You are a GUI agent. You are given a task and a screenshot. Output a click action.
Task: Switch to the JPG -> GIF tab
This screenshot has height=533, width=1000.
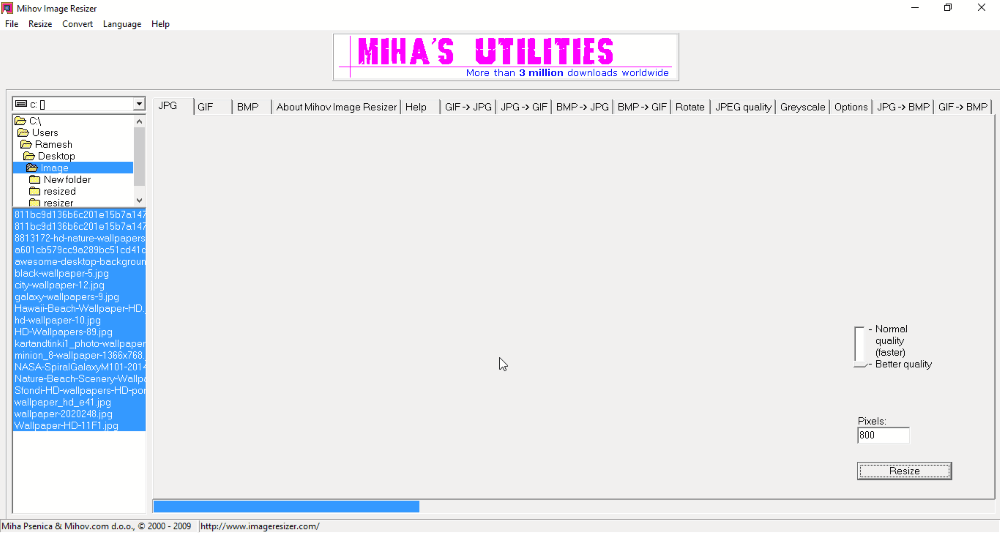pyautogui.click(x=524, y=107)
